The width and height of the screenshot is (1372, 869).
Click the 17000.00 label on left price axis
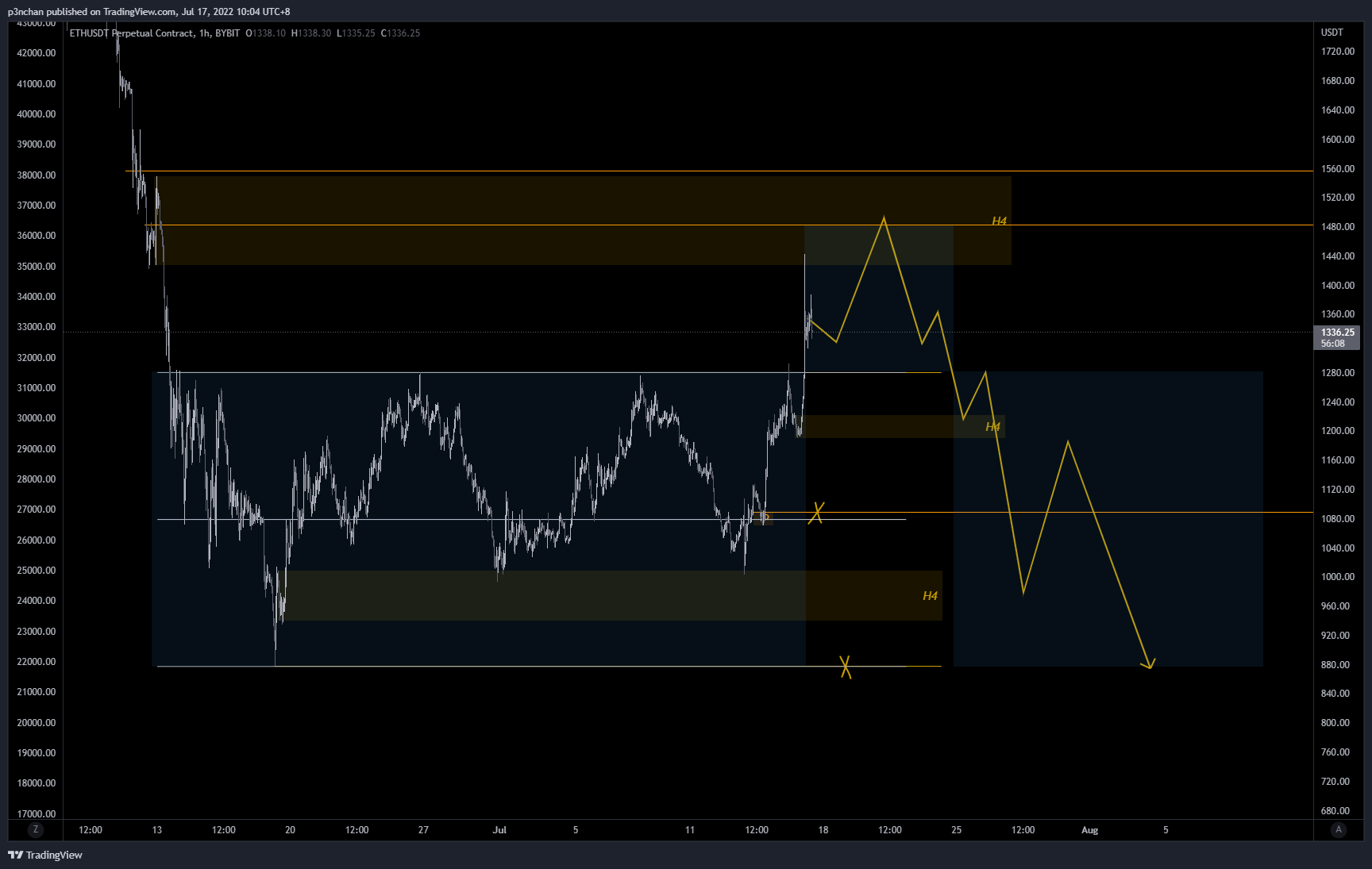pyautogui.click(x=37, y=814)
